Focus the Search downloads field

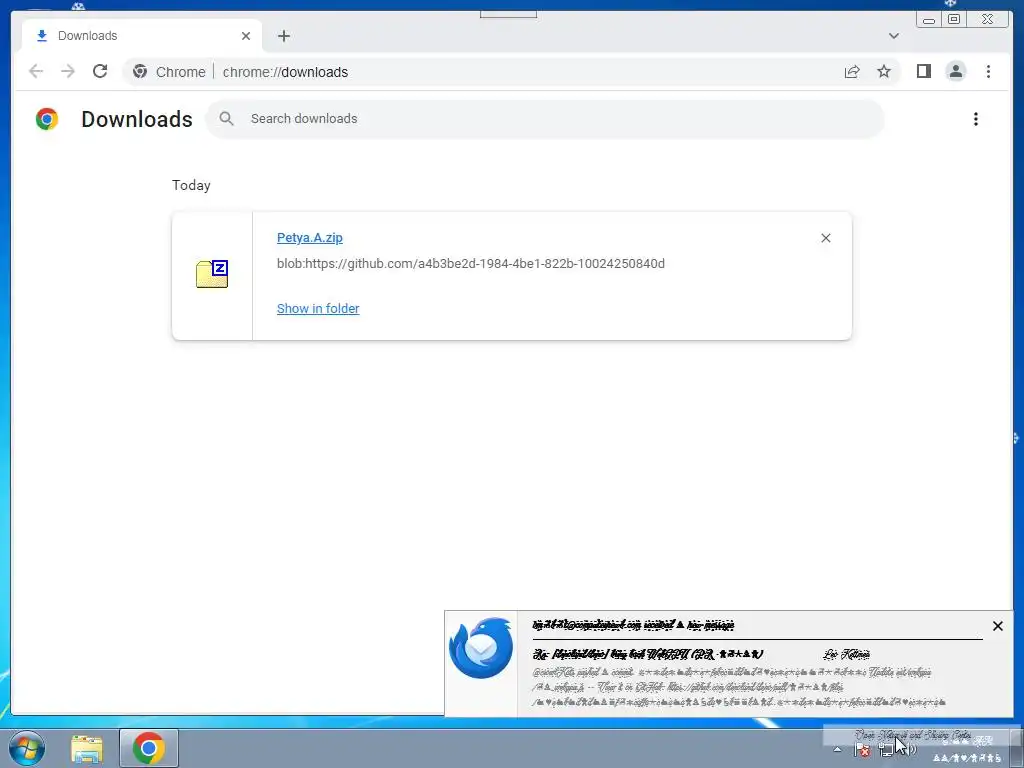coord(545,119)
